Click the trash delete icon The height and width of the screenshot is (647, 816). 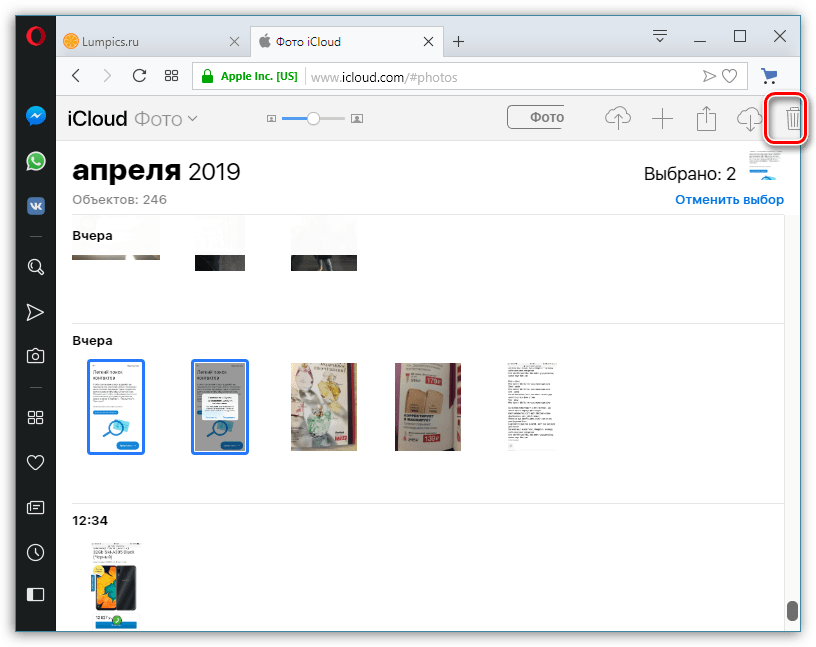[792, 119]
